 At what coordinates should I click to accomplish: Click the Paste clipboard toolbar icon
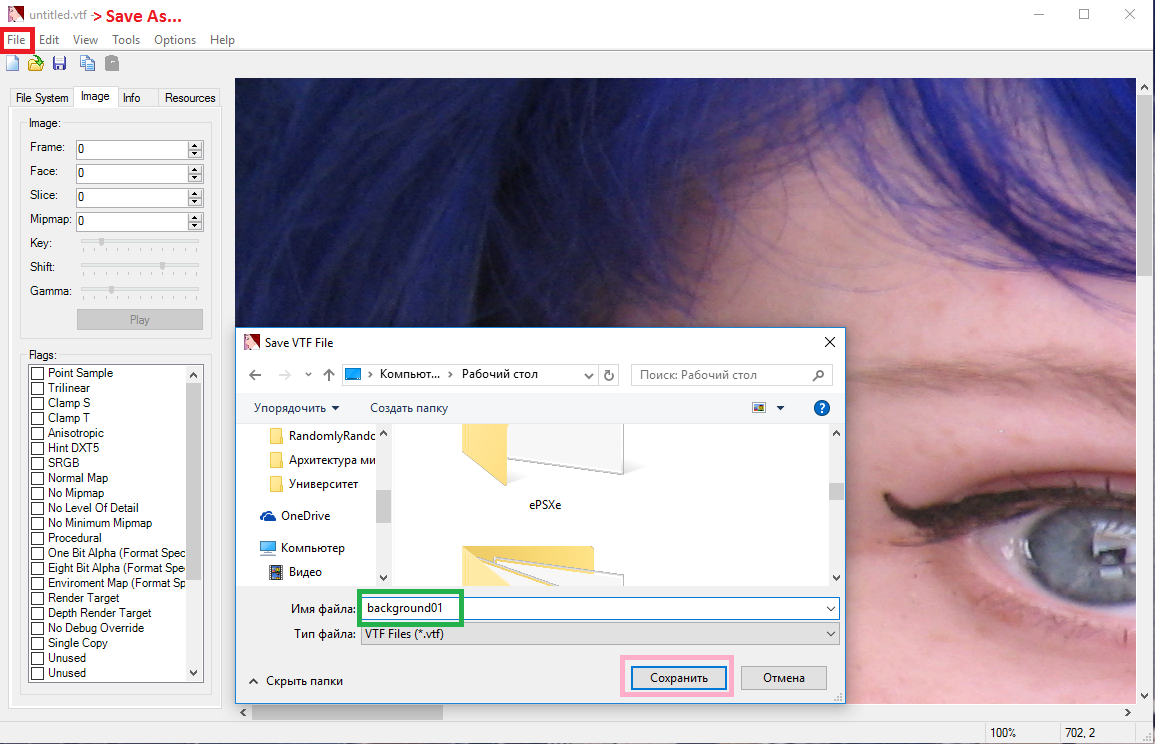click(112, 63)
